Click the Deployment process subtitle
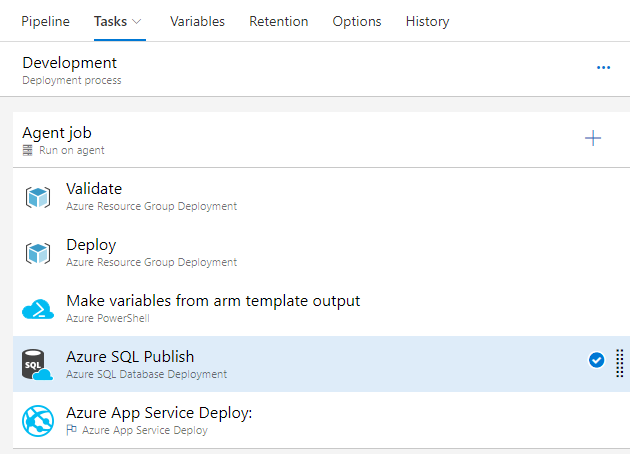Viewport: 630px width, 454px height. 72,80
